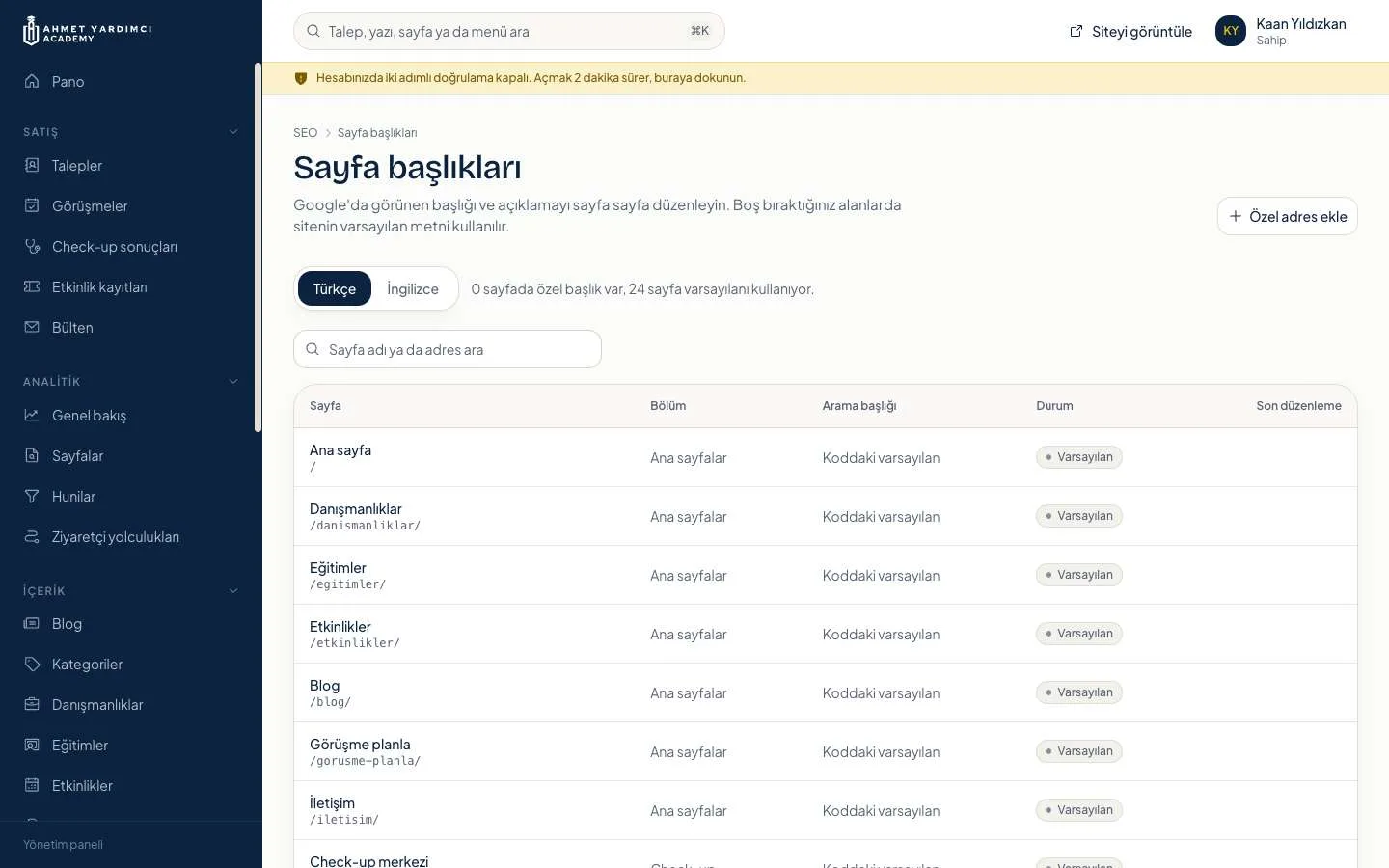
Task: Click the KY user avatar
Action: [x=1231, y=31]
